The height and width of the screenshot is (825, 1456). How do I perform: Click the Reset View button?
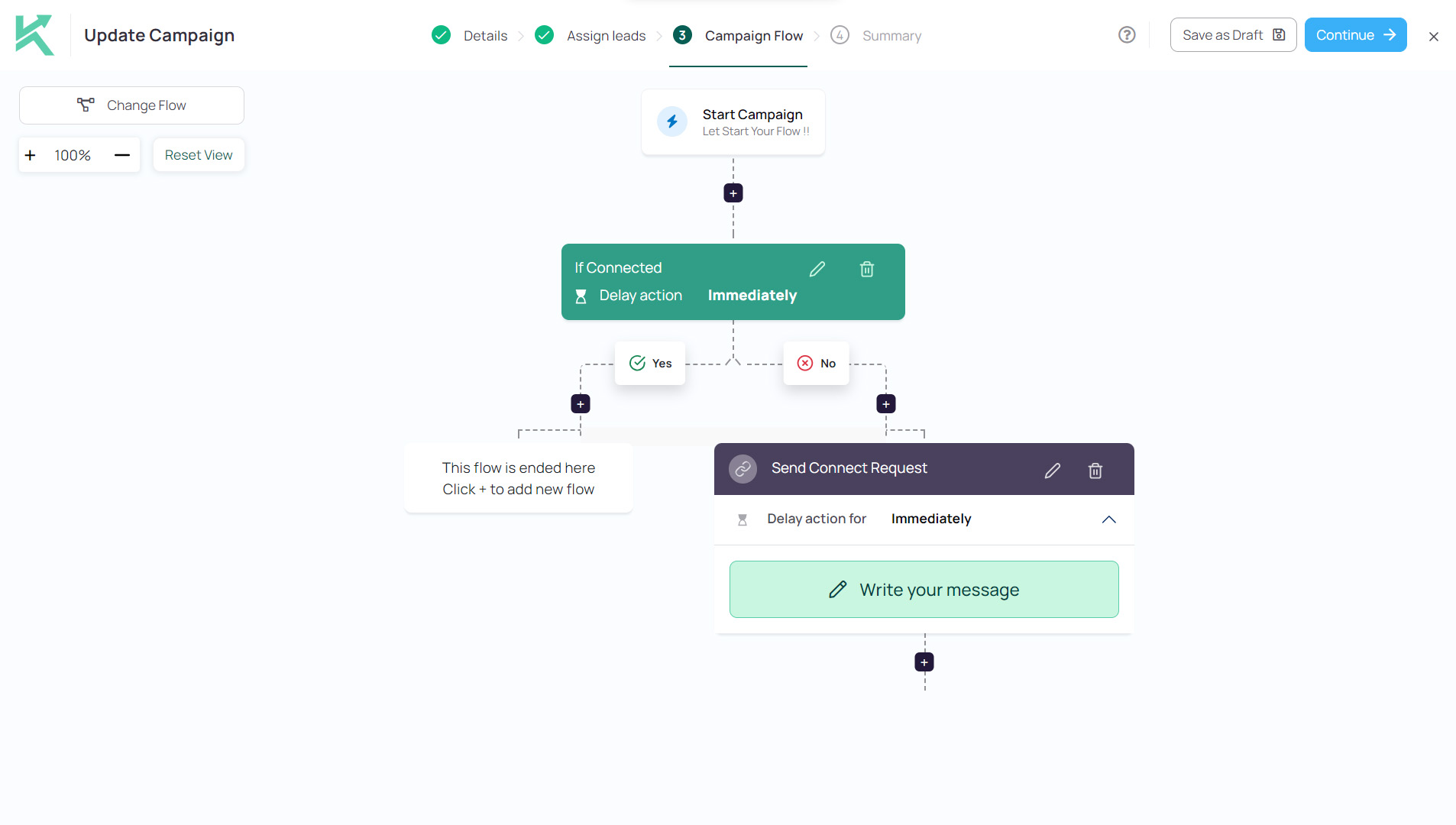[199, 155]
